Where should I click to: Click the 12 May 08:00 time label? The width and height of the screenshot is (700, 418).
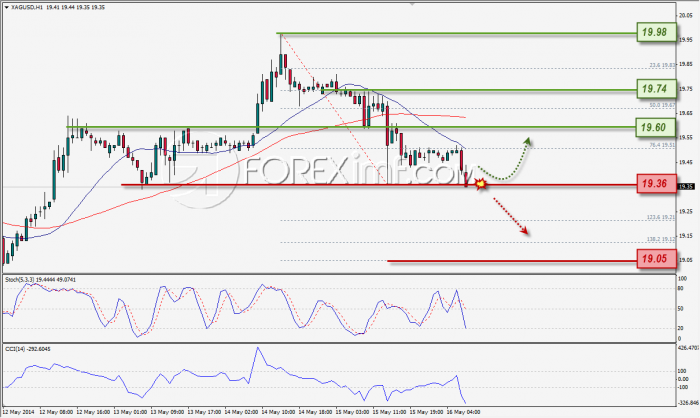tap(55, 412)
